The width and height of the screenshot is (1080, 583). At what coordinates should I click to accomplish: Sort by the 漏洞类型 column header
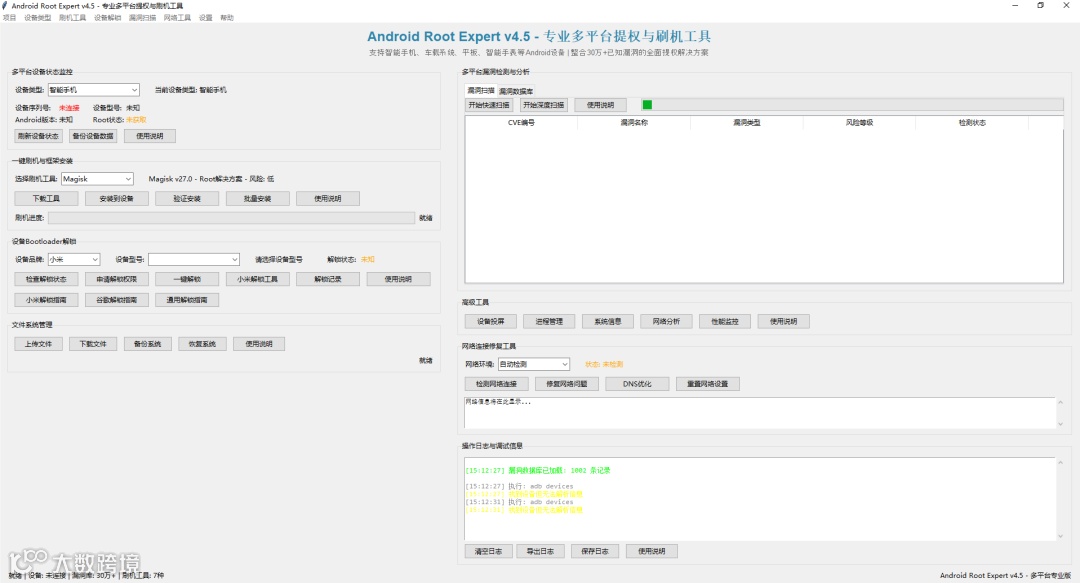[747, 123]
